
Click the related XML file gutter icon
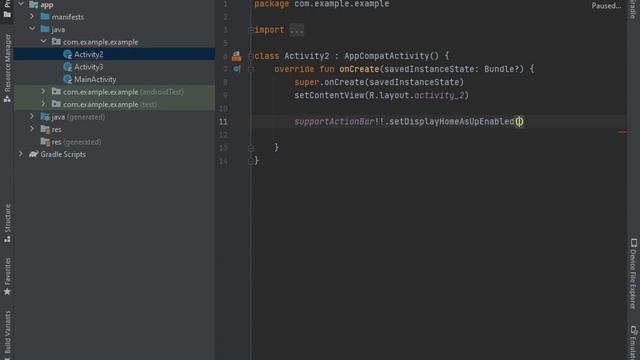point(236,56)
